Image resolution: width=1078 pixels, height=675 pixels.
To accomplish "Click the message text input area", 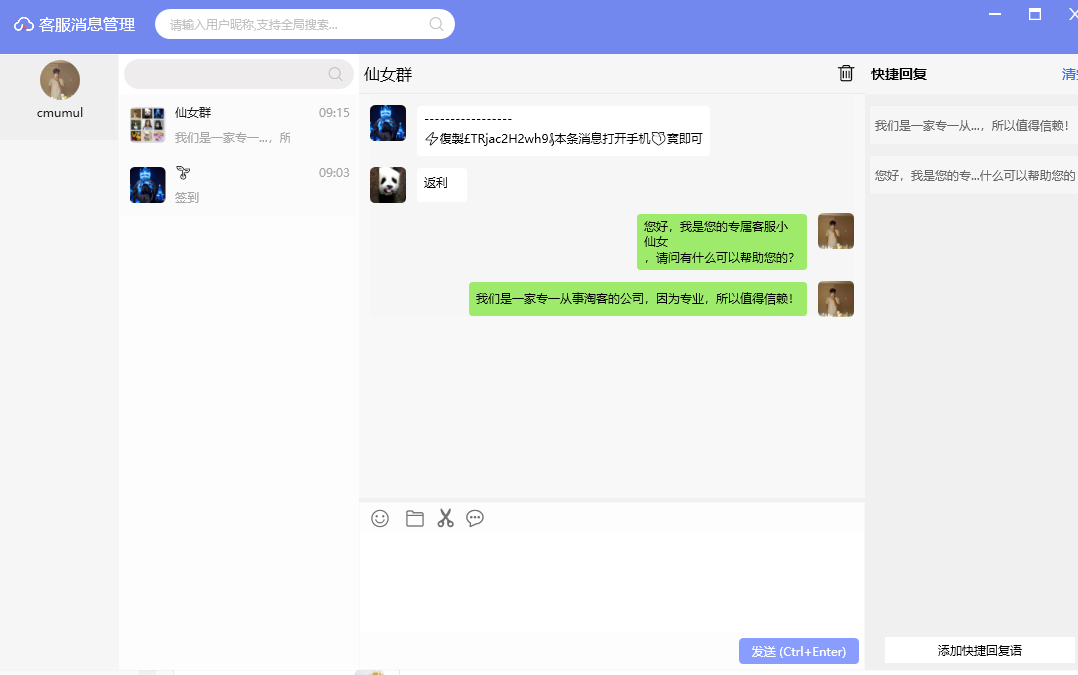I will tap(612, 584).
